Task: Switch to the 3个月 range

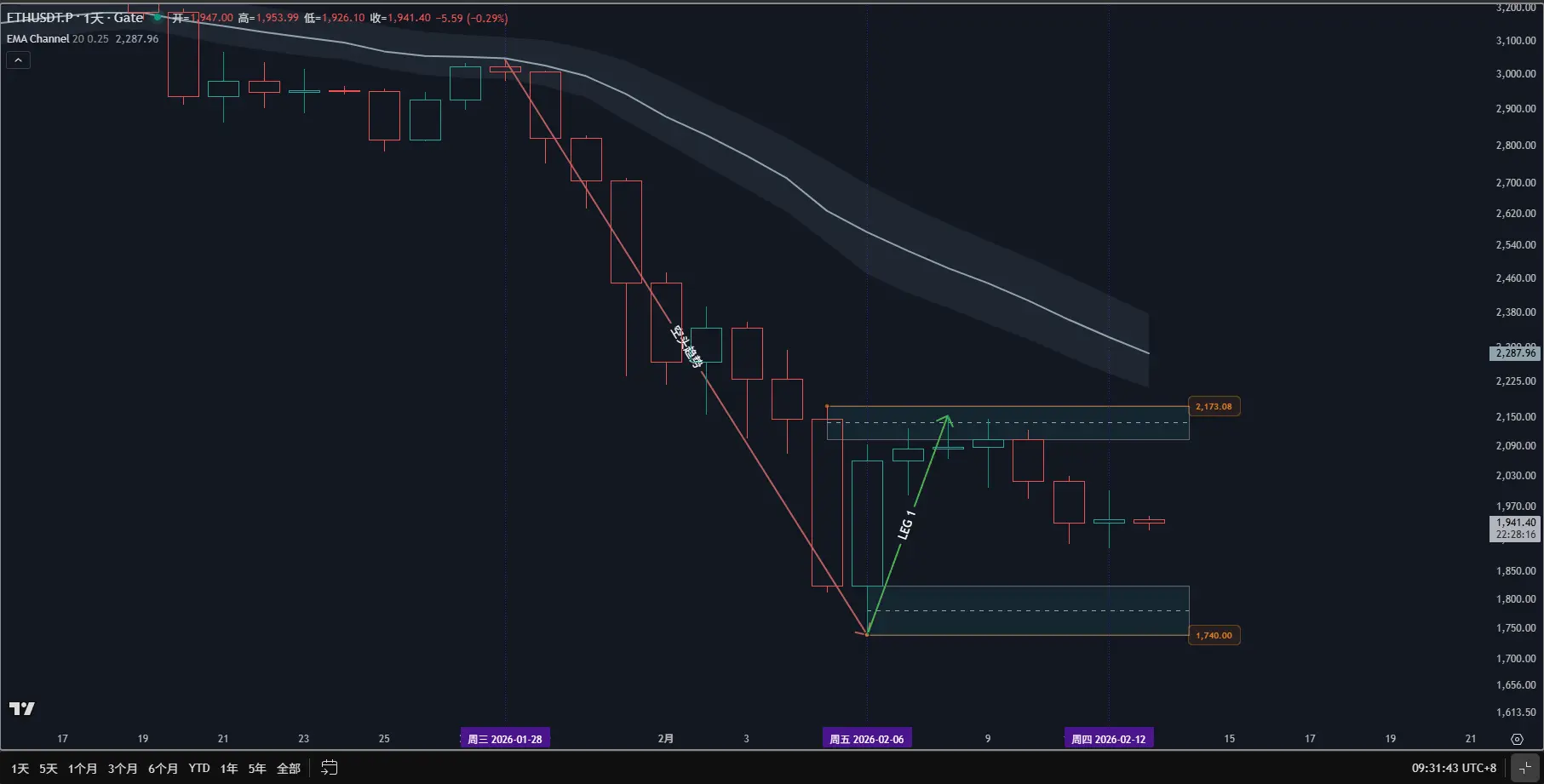Action: tap(123, 769)
